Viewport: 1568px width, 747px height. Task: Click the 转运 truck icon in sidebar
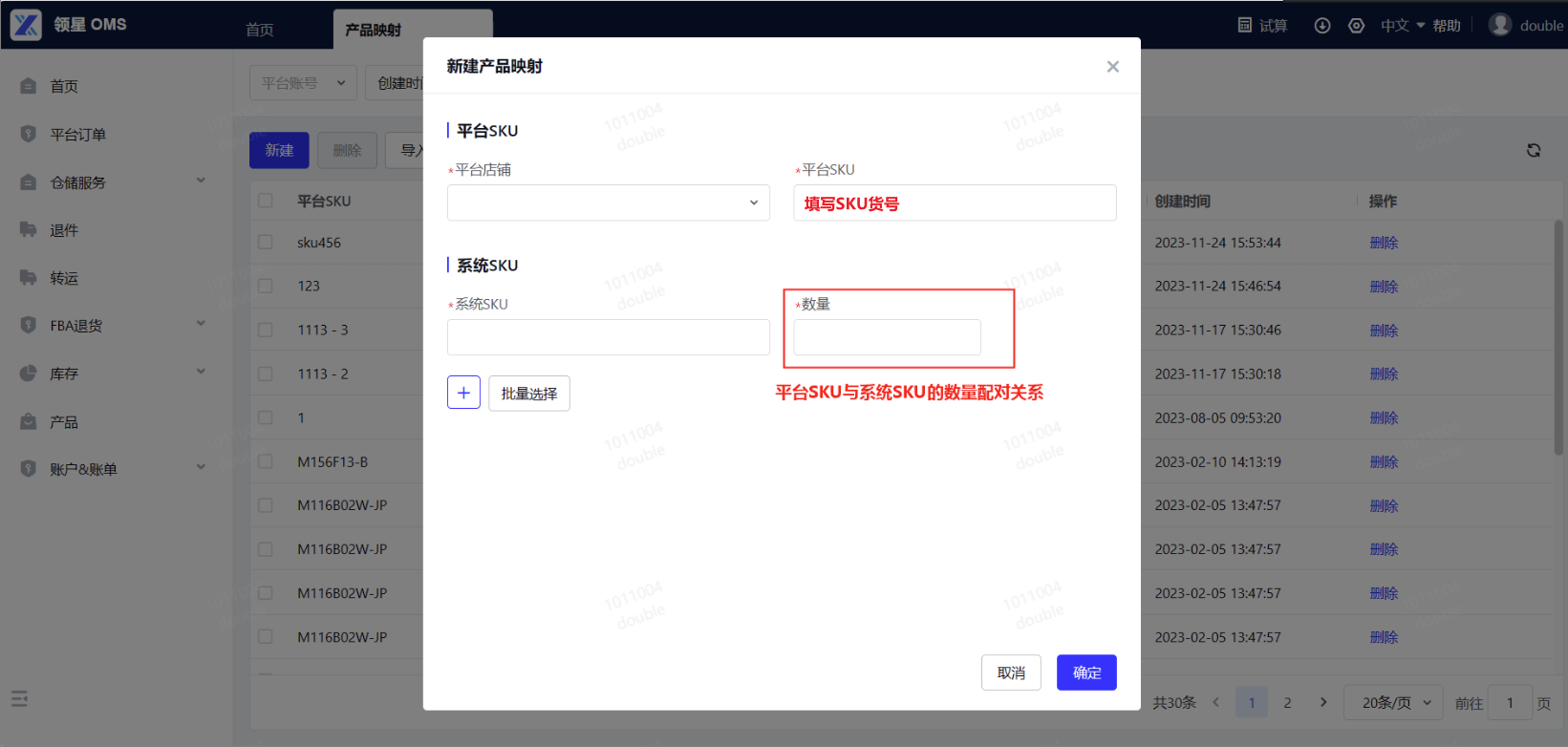[x=29, y=277]
